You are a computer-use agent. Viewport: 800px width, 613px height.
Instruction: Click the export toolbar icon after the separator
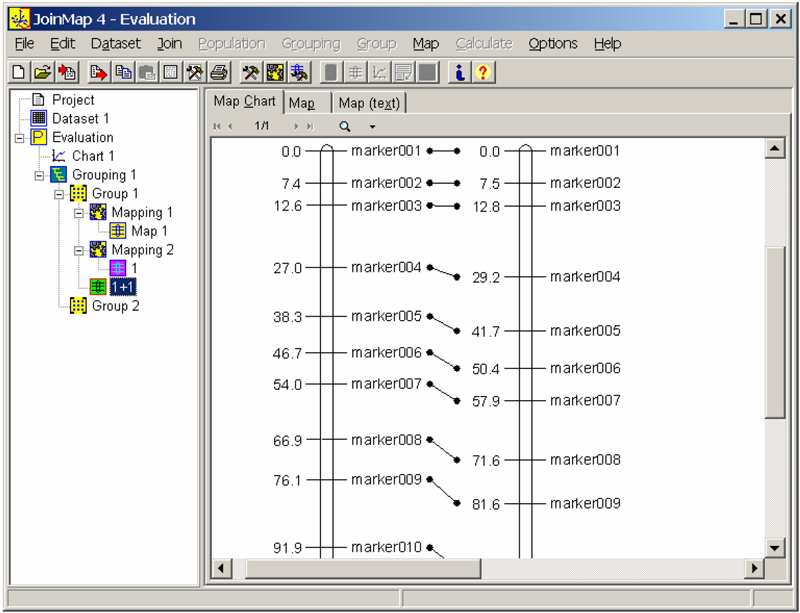coord(98,72)
